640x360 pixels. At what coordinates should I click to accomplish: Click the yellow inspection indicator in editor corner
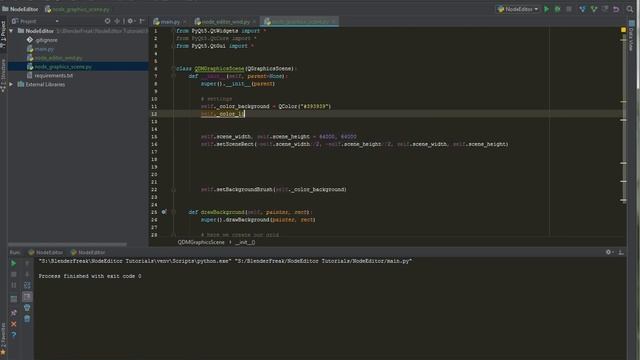pyautogui.click(x=623, y=30)
